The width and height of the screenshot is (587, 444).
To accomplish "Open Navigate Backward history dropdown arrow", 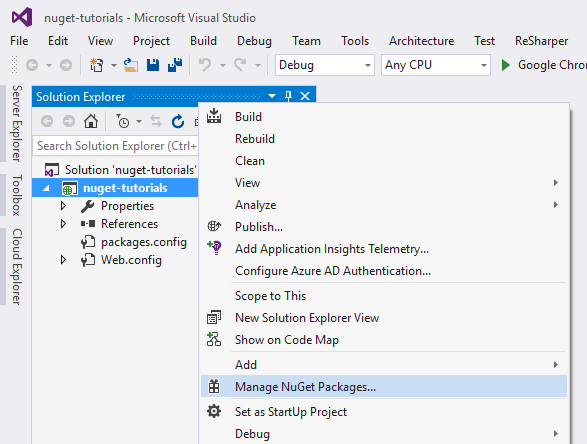I will (x=49, y=66).
